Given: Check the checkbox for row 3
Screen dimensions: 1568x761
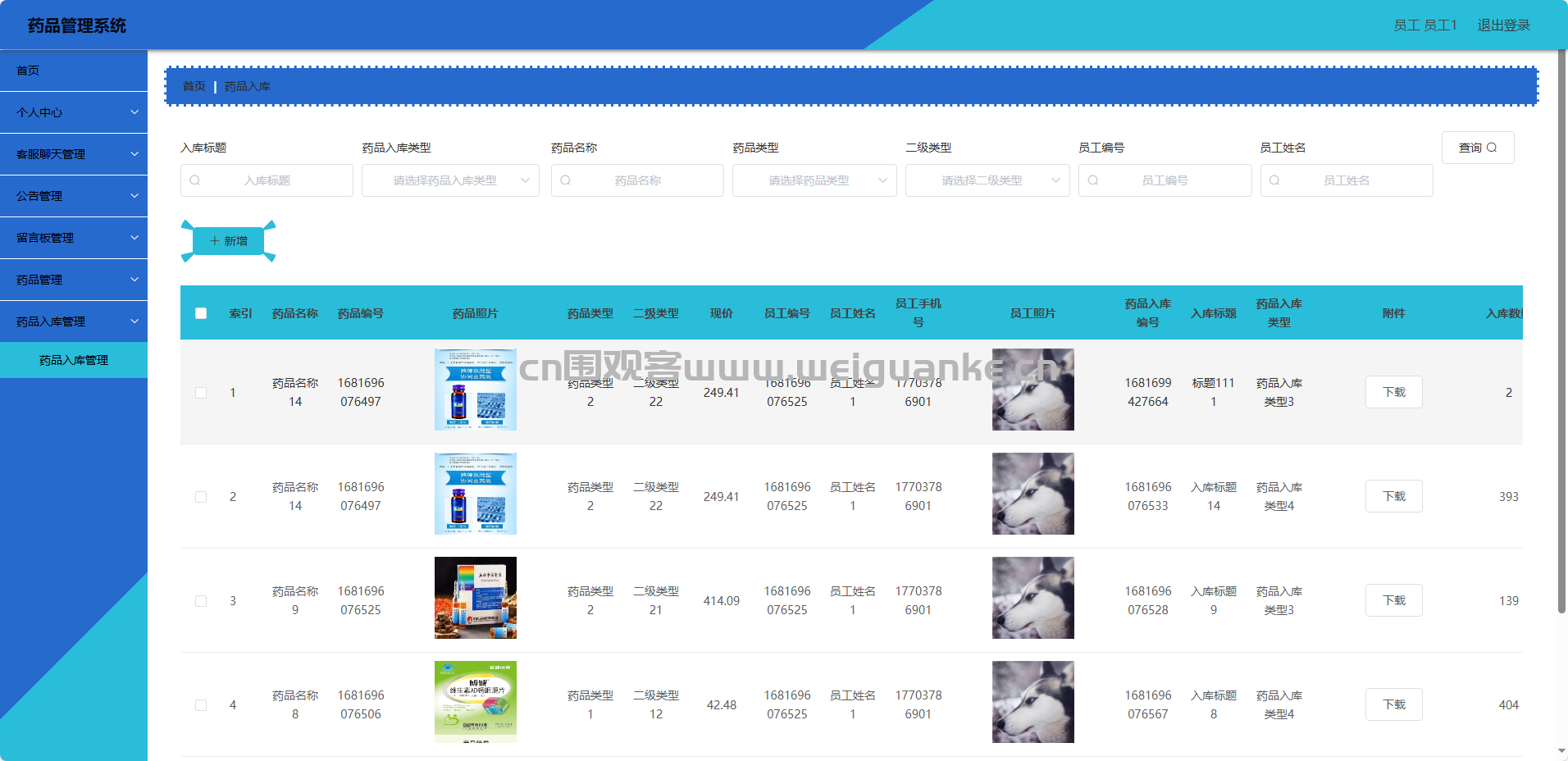Looking at the screenshot, I should pyautogui.click(x=201, y=601).
